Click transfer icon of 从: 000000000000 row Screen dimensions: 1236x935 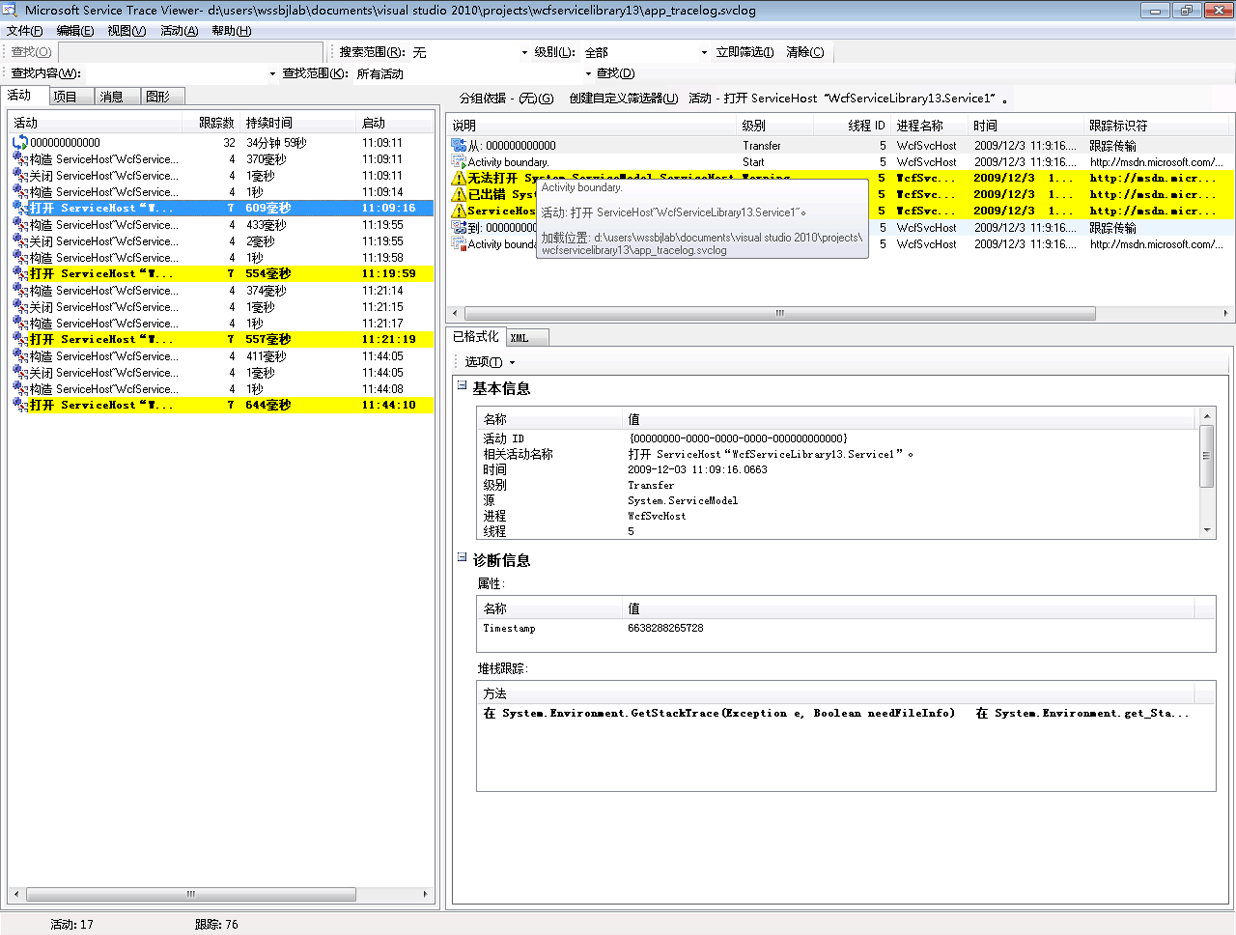coord(459,145)
